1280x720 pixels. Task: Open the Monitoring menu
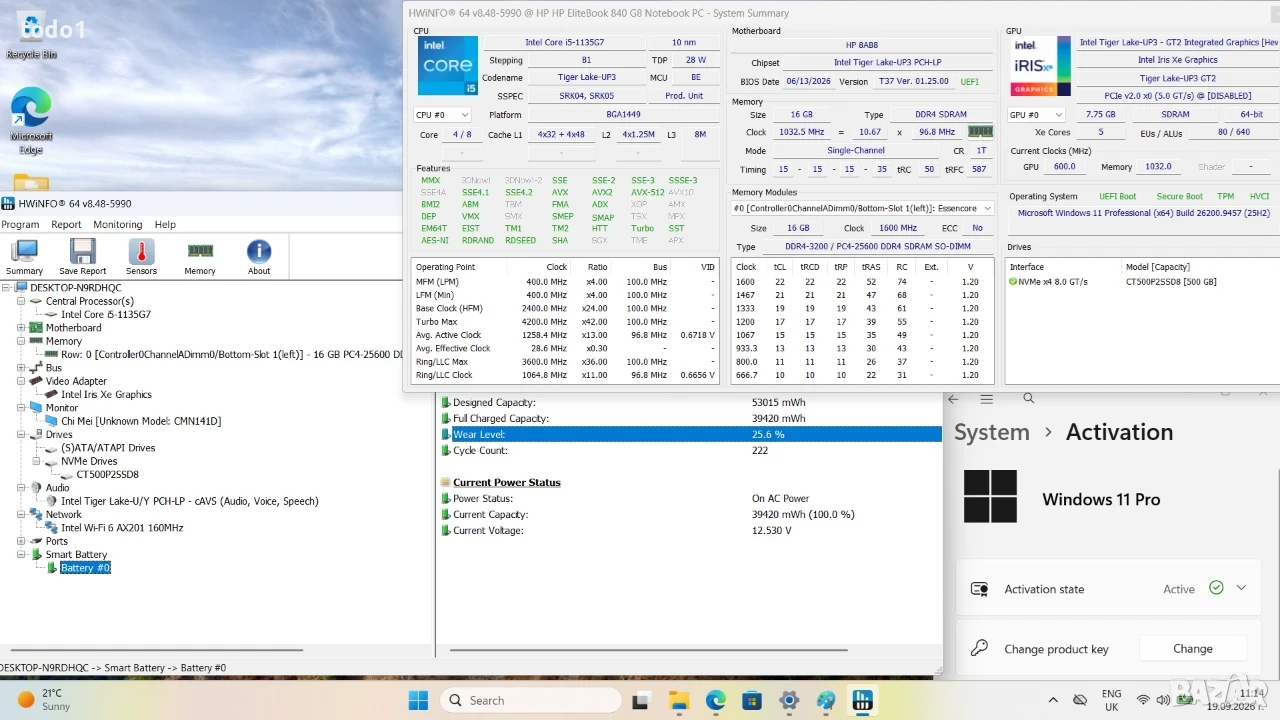click(118, 224)
